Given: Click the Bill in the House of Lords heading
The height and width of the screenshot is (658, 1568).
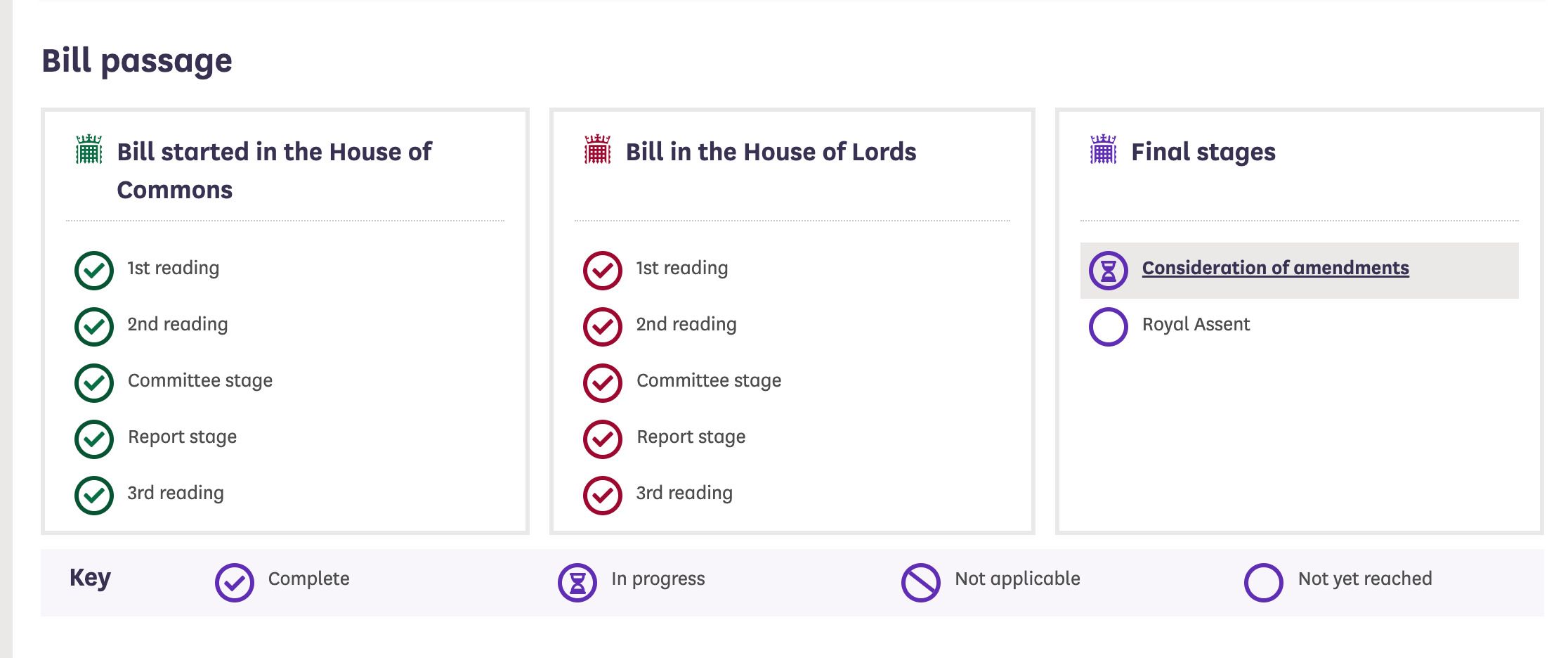Looking at the screenshot, I should coord(771,152).
